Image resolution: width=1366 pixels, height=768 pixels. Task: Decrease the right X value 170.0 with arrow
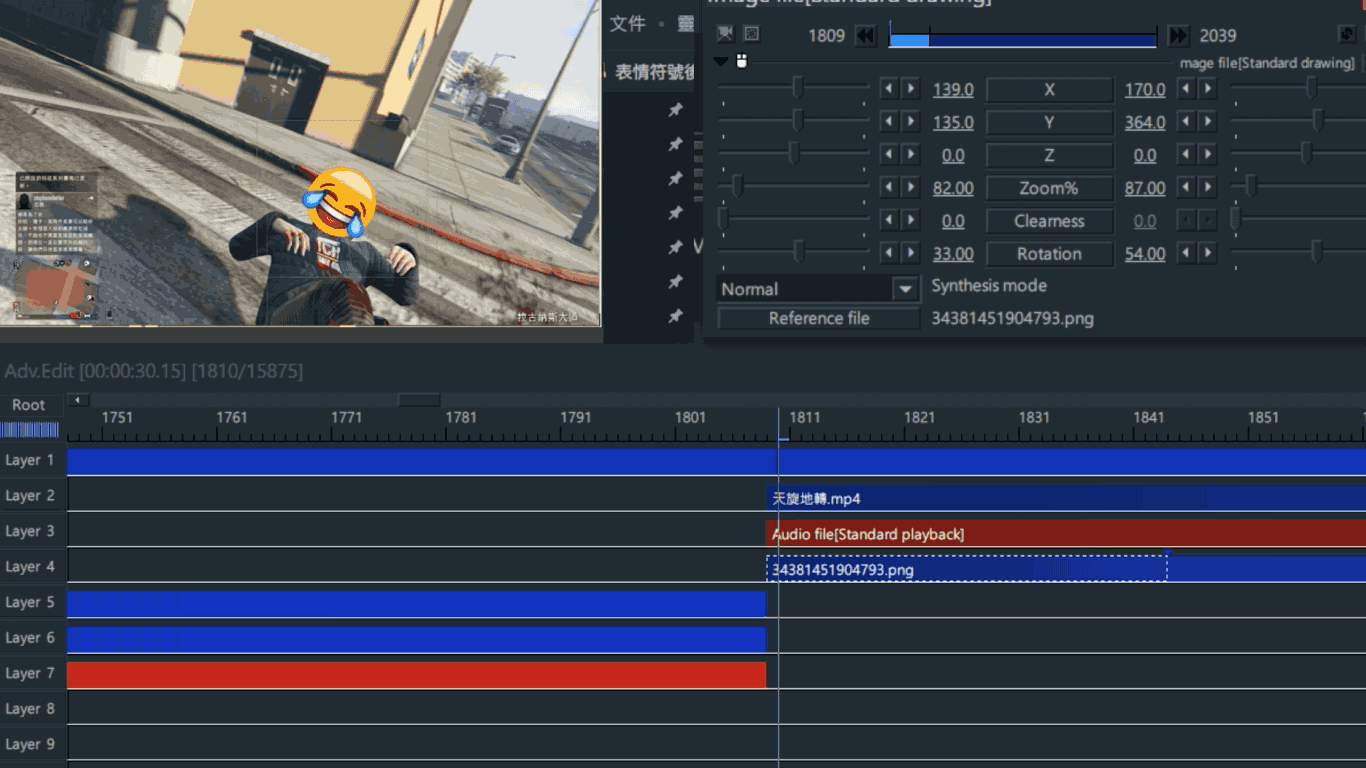[x=1186, y=89]
